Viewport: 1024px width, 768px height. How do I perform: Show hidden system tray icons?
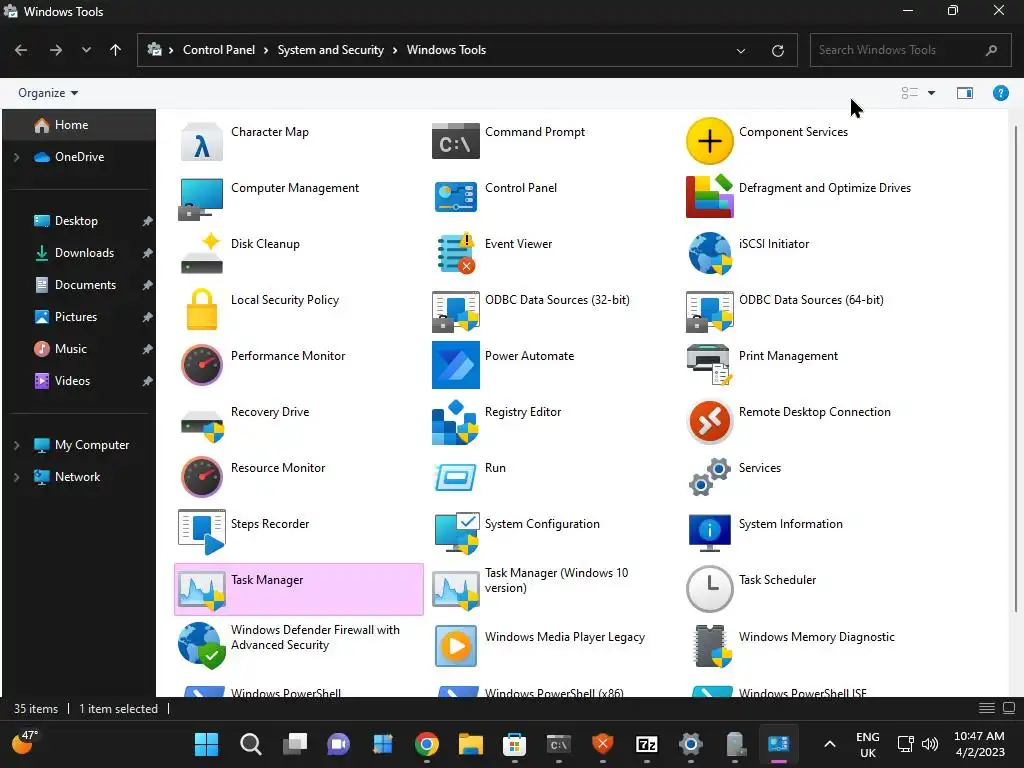coord(829,744)
